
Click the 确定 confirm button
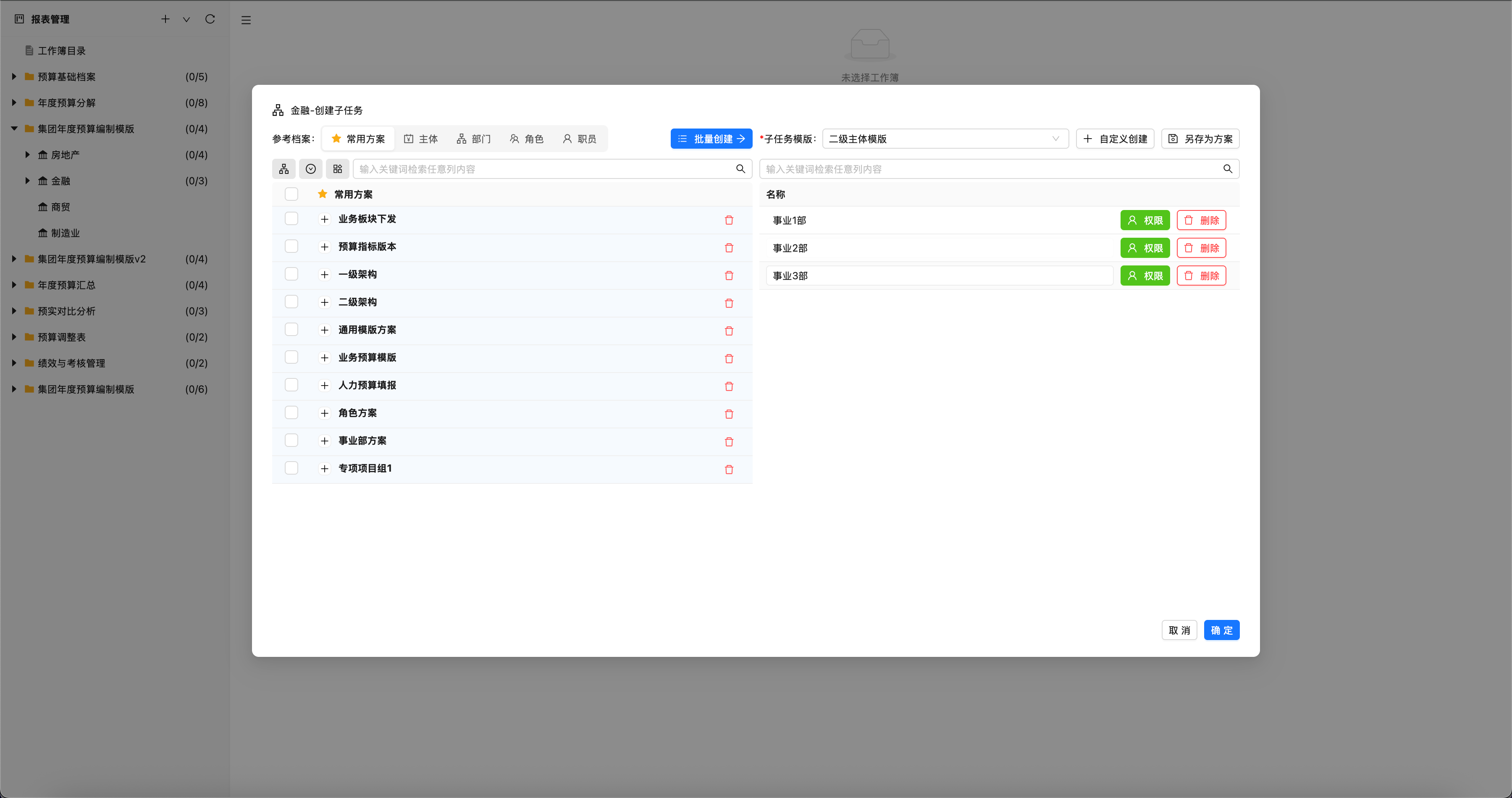(1221, 630)
